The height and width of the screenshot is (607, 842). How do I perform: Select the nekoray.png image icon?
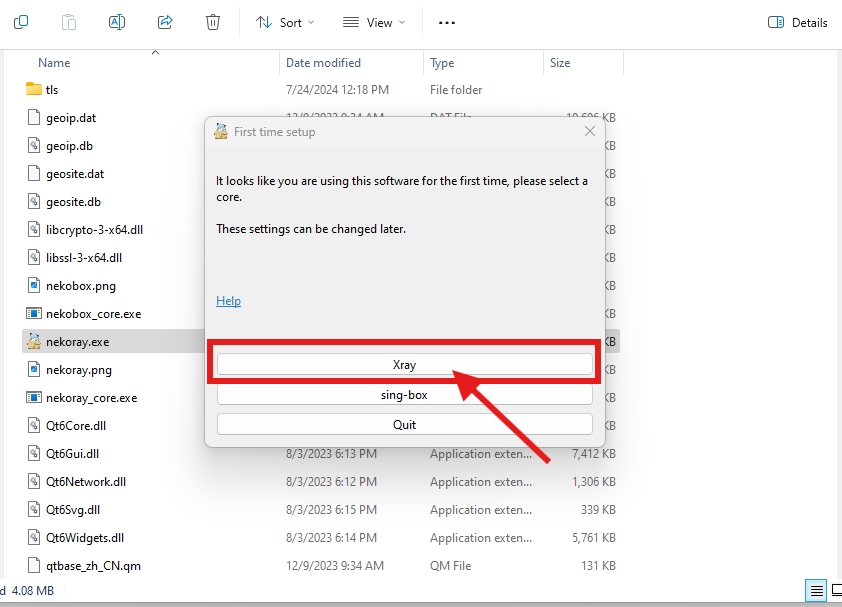tap(34, 369)
